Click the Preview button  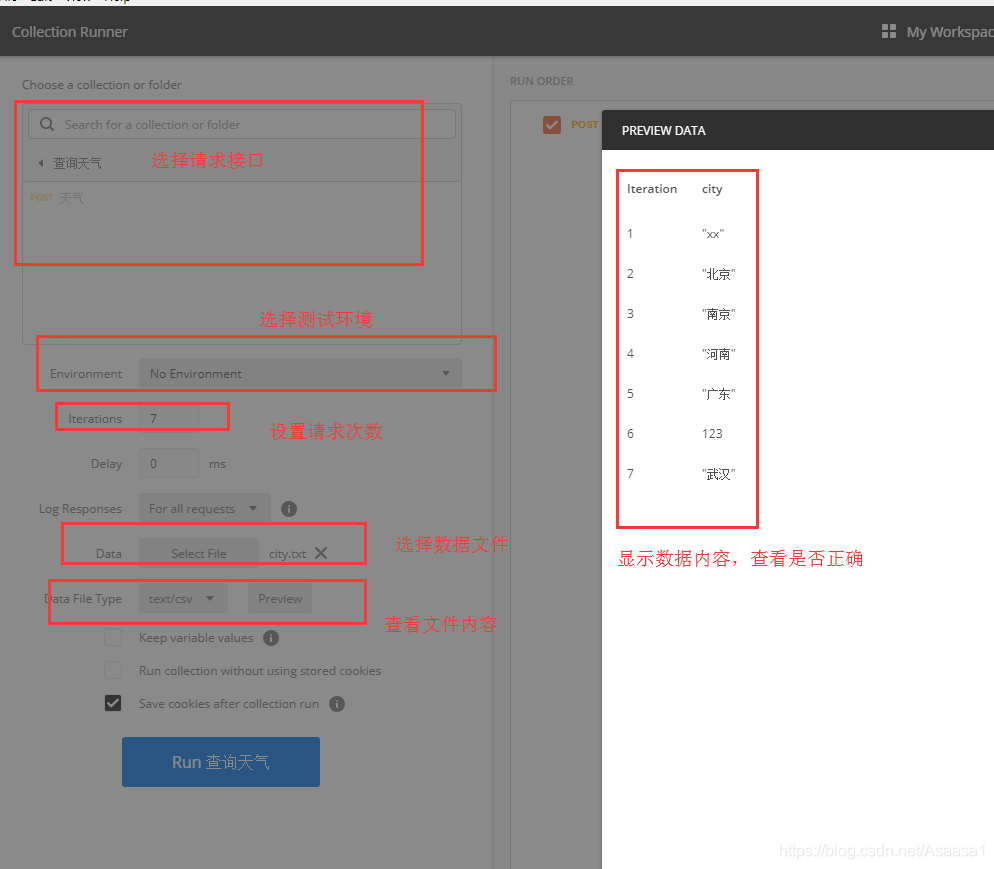pos(280,598)
